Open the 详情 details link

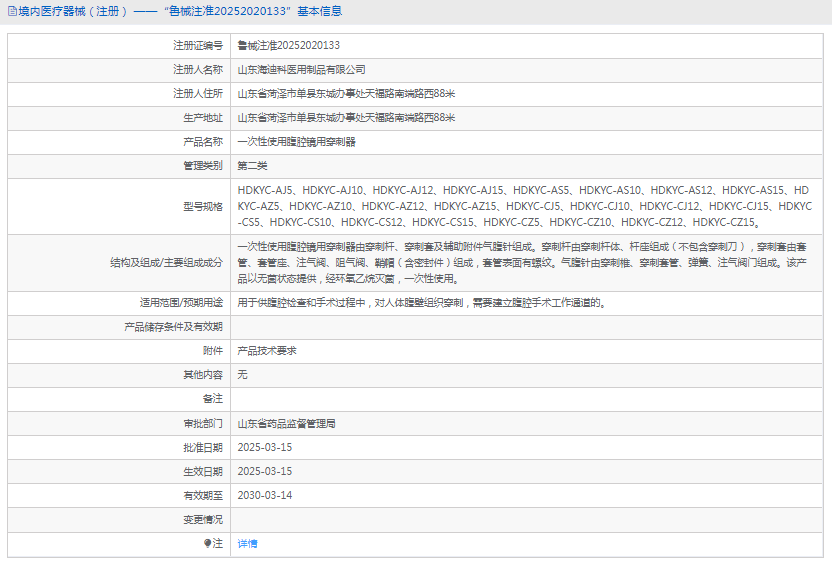tap(247, 543)
